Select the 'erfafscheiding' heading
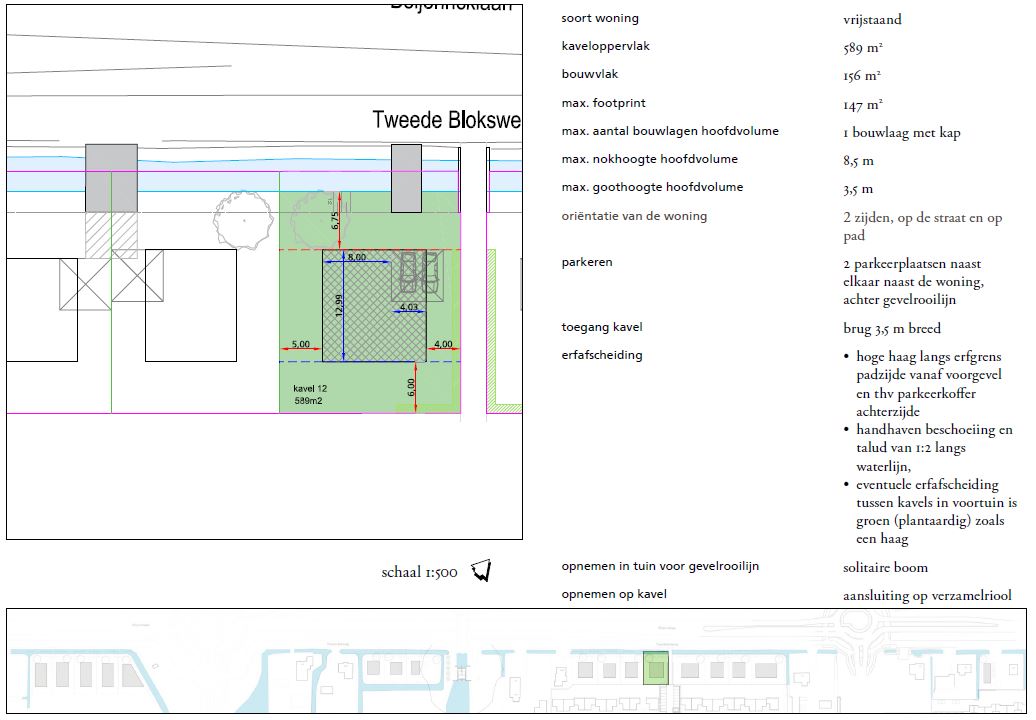The height and width of the screenshot is (720, 1036). click(602, 355)
